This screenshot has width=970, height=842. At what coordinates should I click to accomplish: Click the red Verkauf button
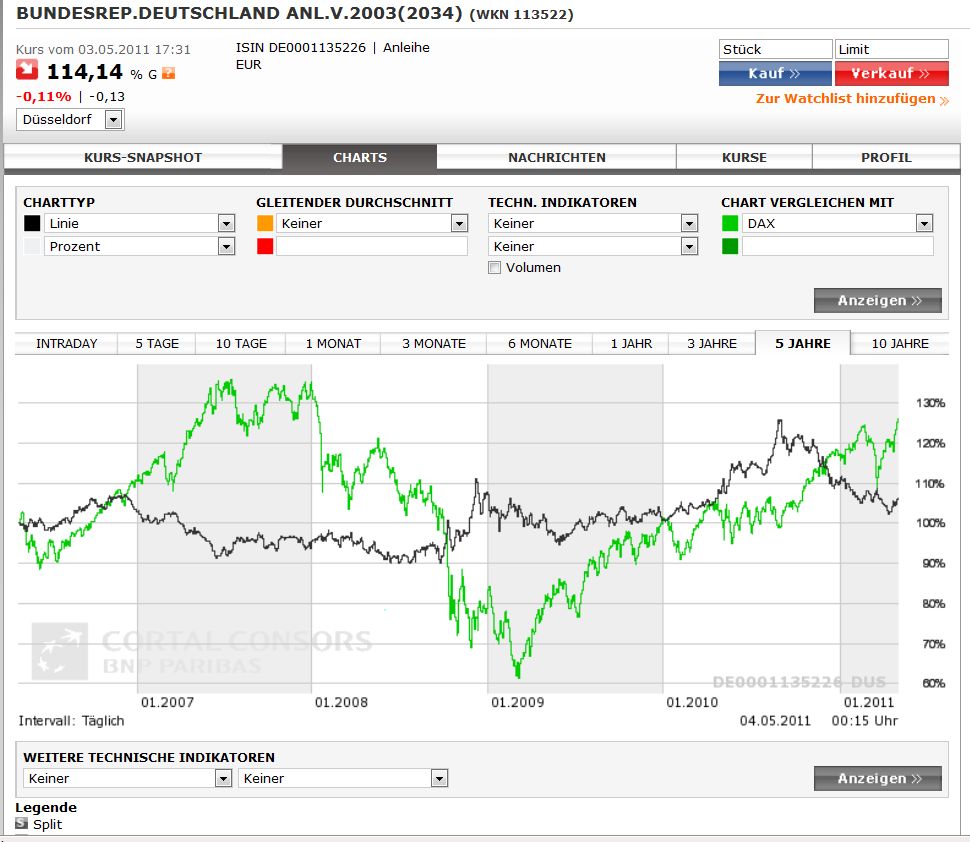891,73
